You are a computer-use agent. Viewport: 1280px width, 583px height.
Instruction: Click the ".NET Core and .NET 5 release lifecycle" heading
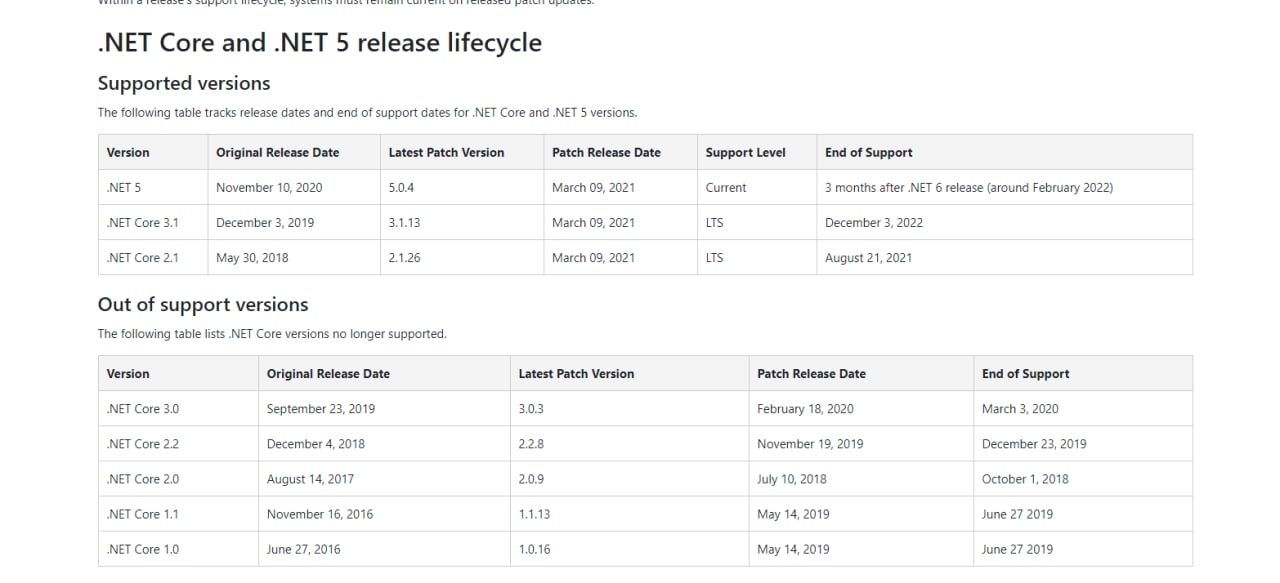319,43
